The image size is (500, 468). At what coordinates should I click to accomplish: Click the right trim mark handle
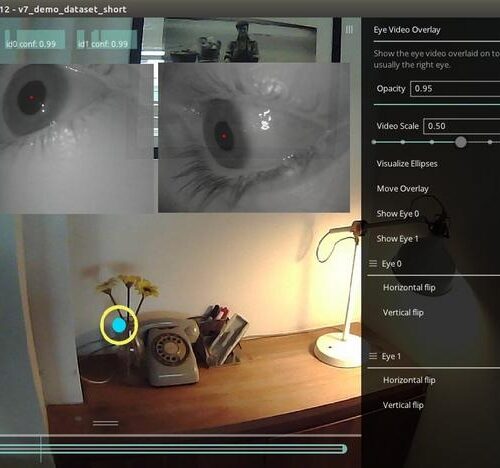tap(344, 449)
